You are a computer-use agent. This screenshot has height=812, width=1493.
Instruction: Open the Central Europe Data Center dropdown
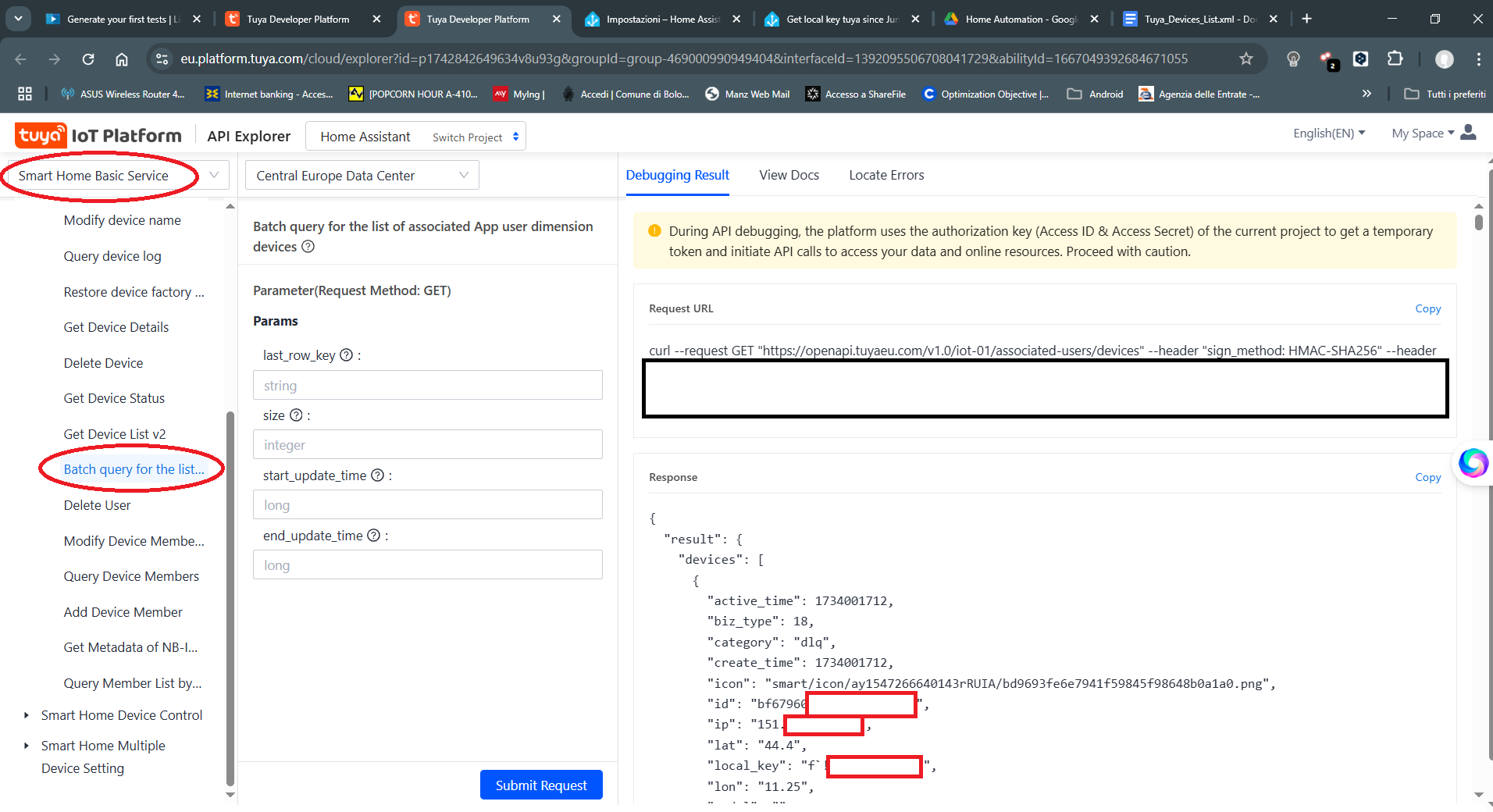point(362,176)
